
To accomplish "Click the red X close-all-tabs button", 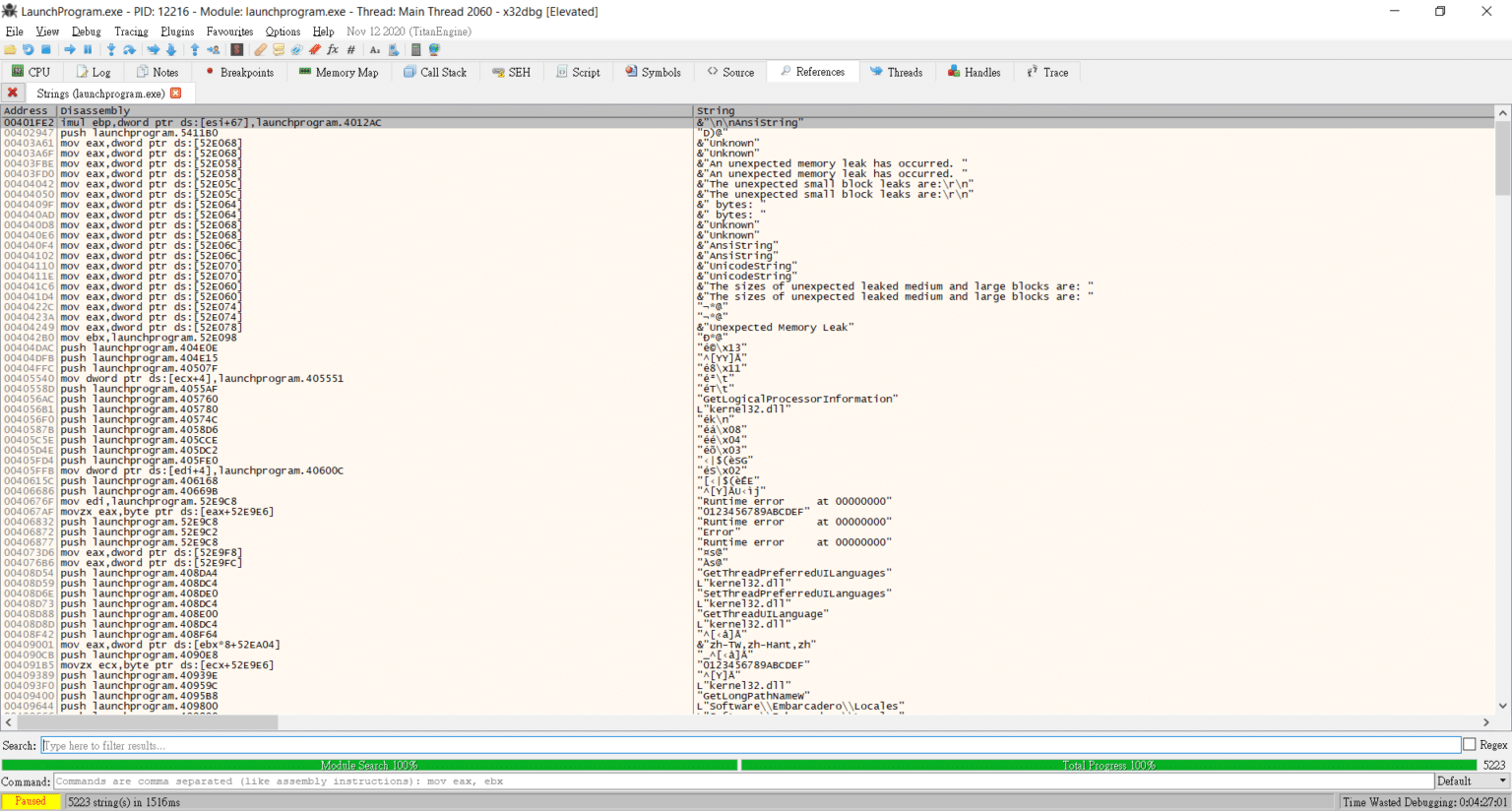I will (13, 93).
